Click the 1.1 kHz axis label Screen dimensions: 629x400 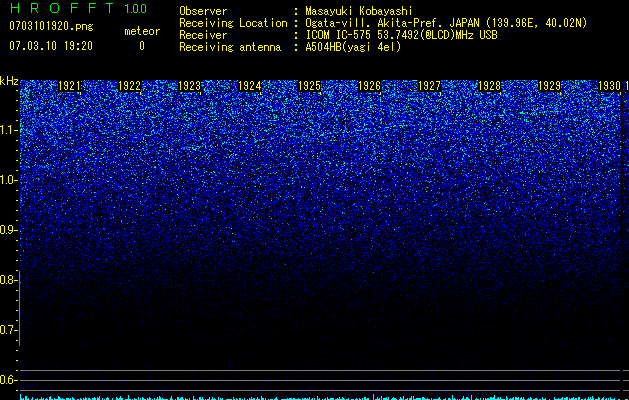pos(8,130)
